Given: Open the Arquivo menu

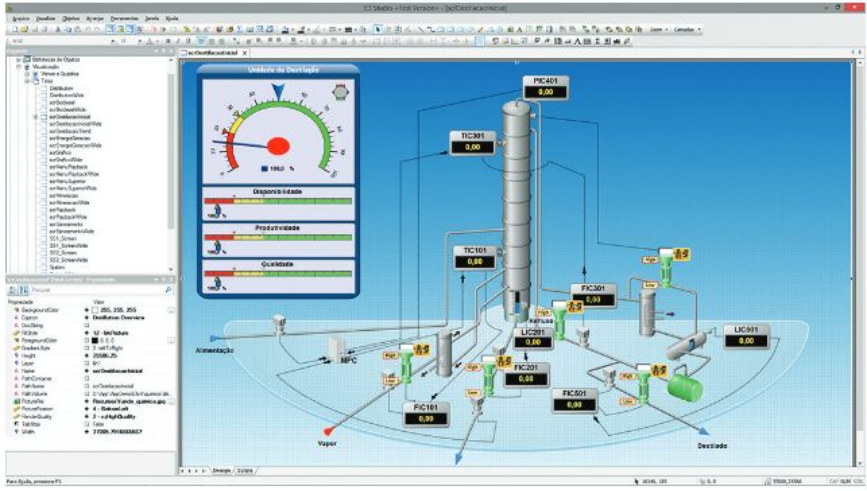Looking at the screenshot, I should [20, 18].
